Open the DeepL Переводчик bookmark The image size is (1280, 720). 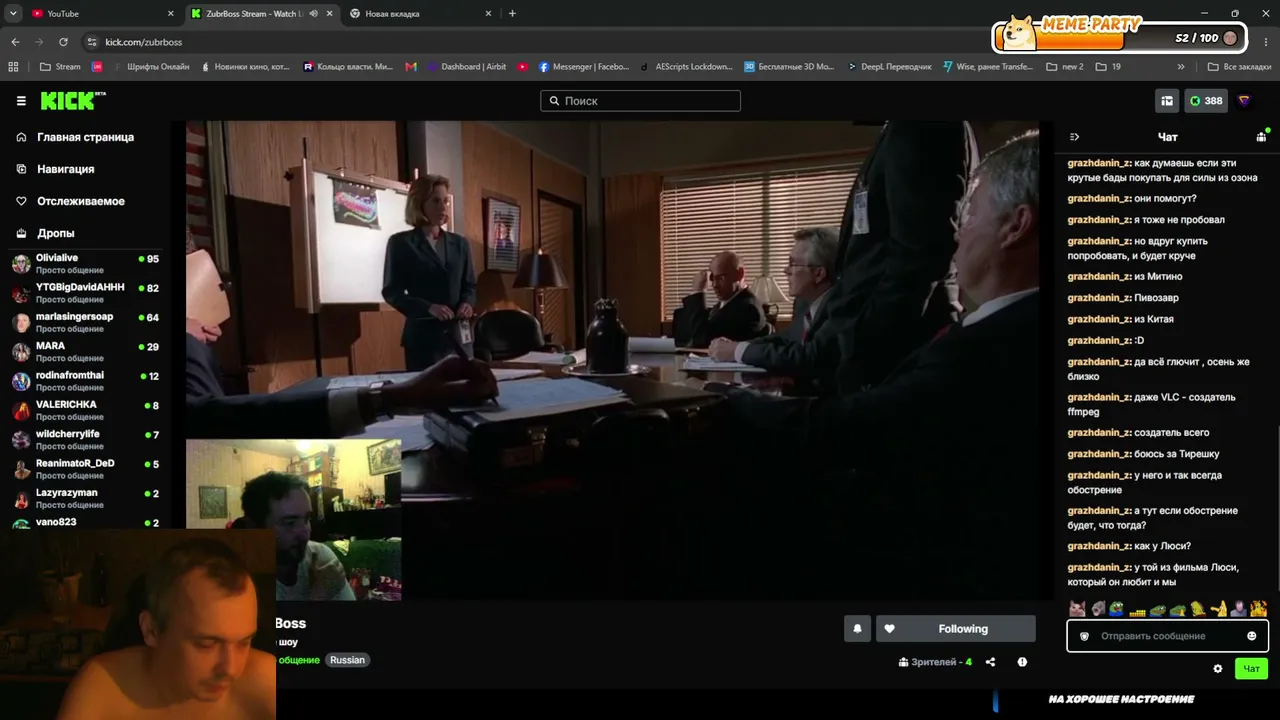[888, 67]
